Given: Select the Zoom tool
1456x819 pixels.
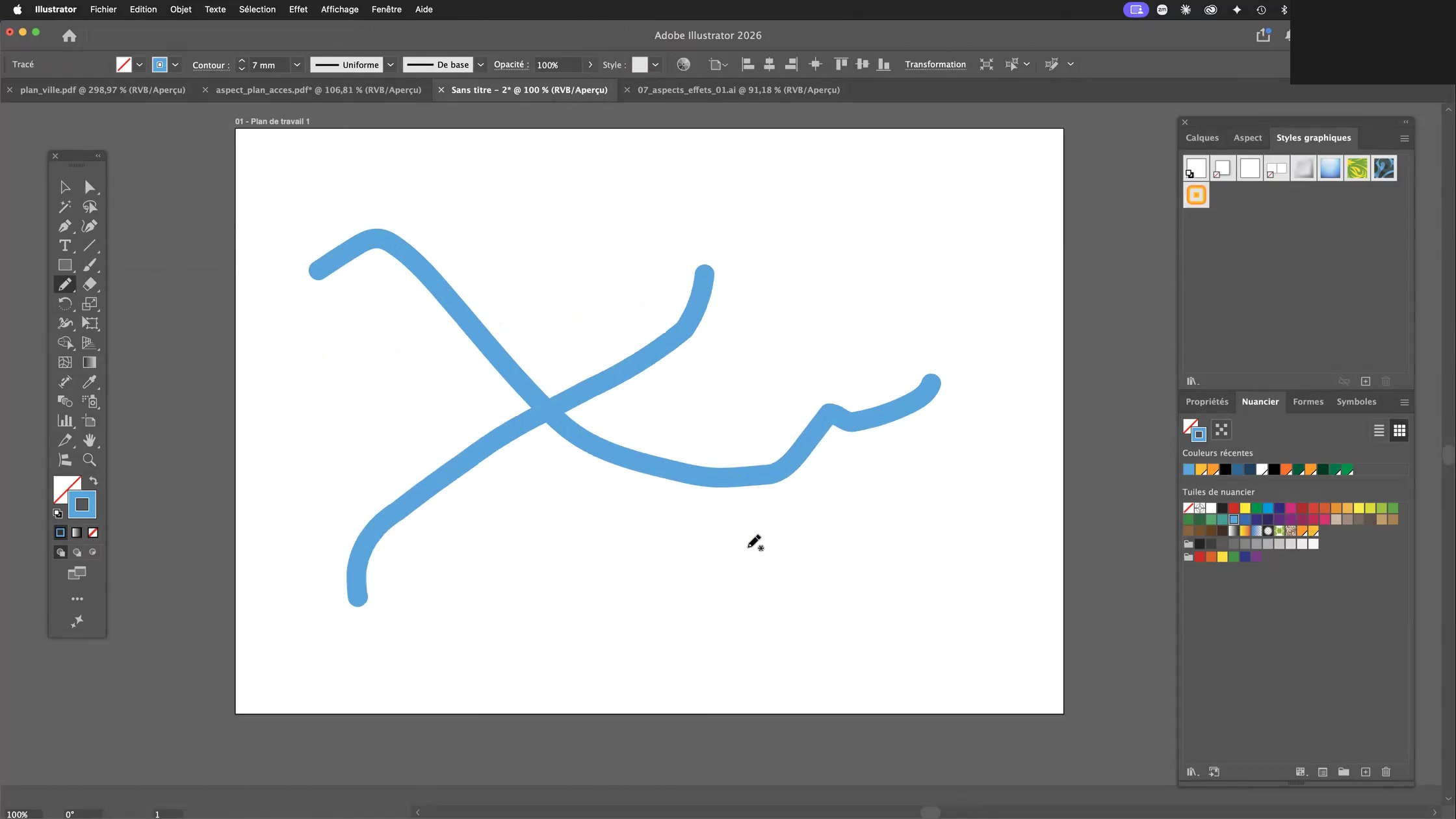Looking at the screenshot, I should point(90,460).
